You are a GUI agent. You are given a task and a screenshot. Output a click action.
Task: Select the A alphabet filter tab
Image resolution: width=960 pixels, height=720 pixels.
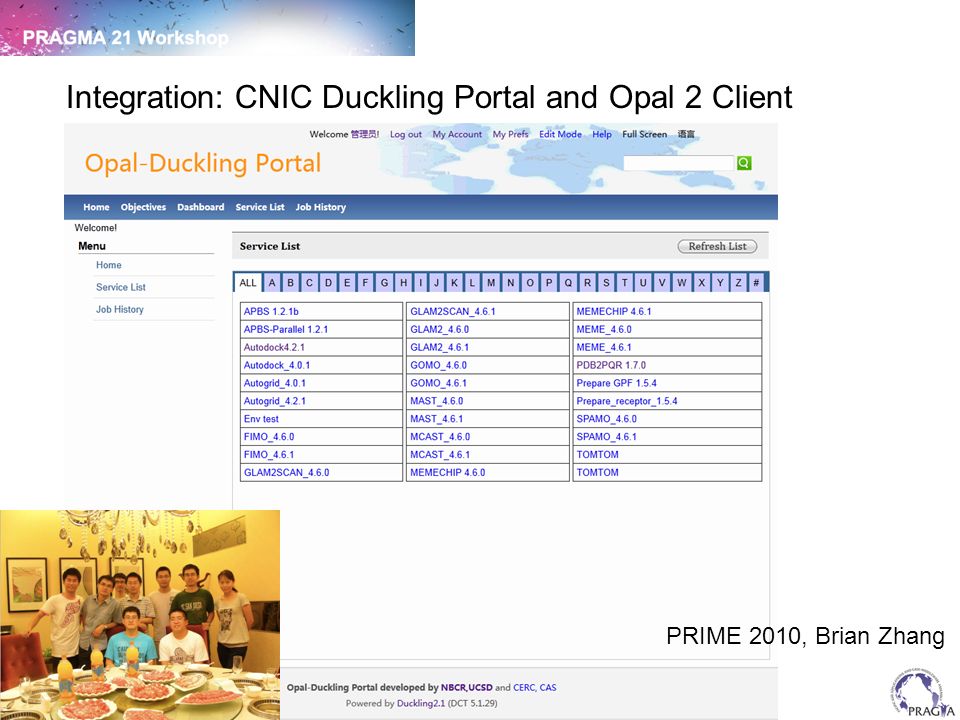point(272,282)
